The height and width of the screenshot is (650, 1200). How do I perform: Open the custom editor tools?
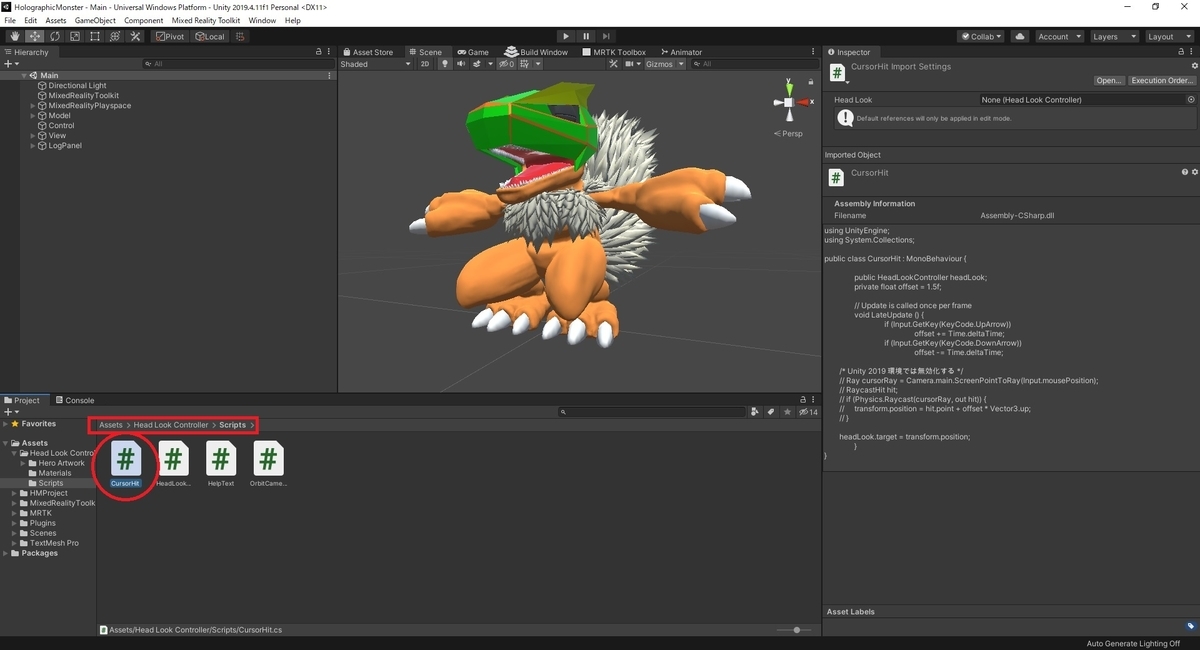[134, 36]
